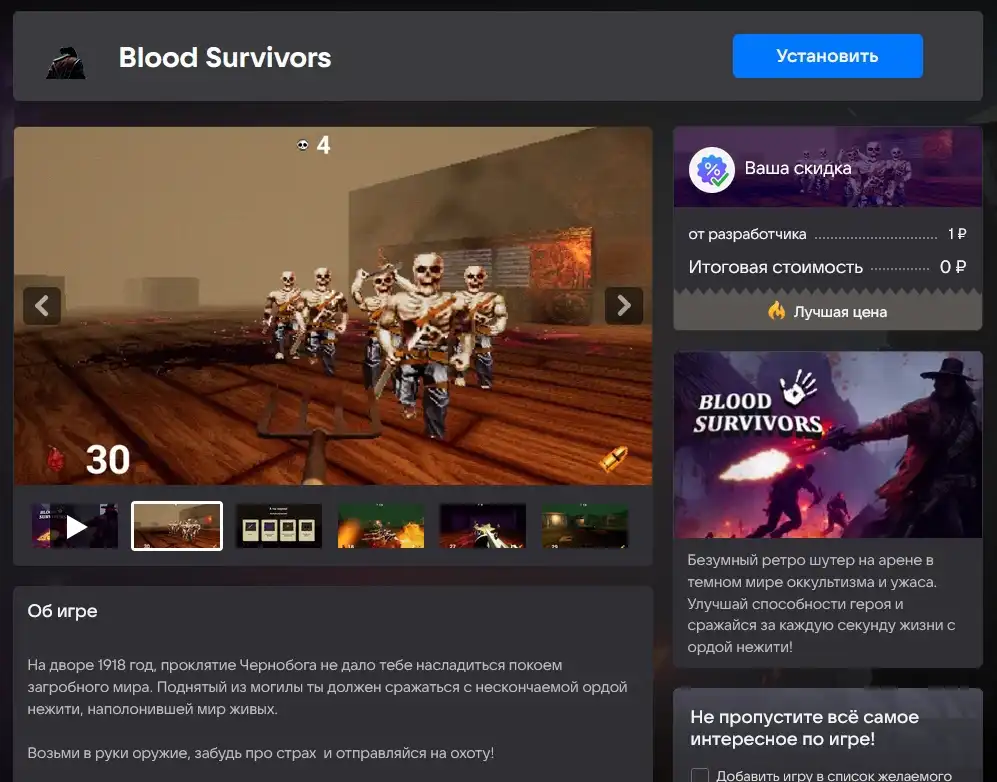Select the dark green building screenshot thumbnail
The width and height of the screenshot is (997, 782).
pos(585,526)
